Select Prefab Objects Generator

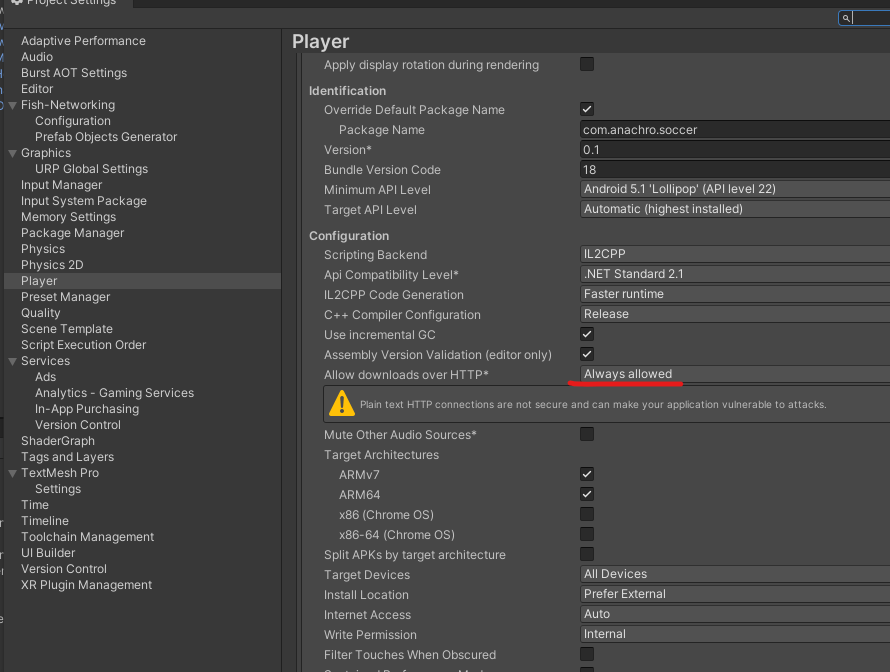point(106,137)
